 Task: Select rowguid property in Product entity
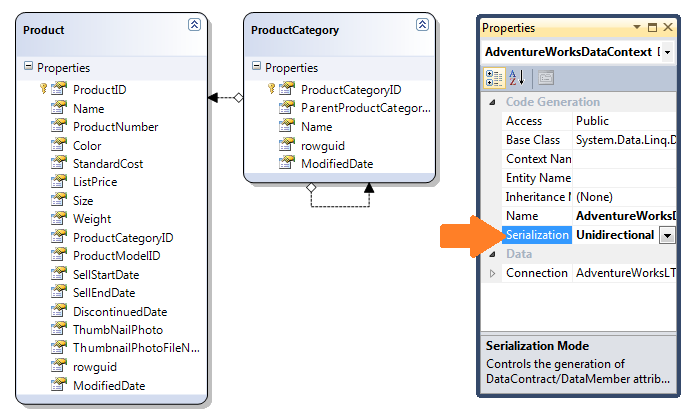pos(95,367)
